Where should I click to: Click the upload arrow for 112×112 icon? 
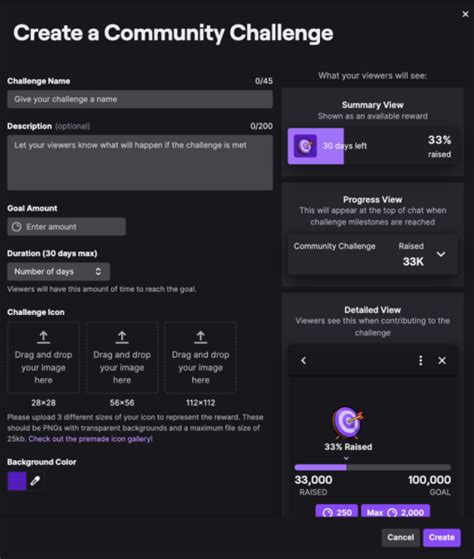[x=201, y=337]
